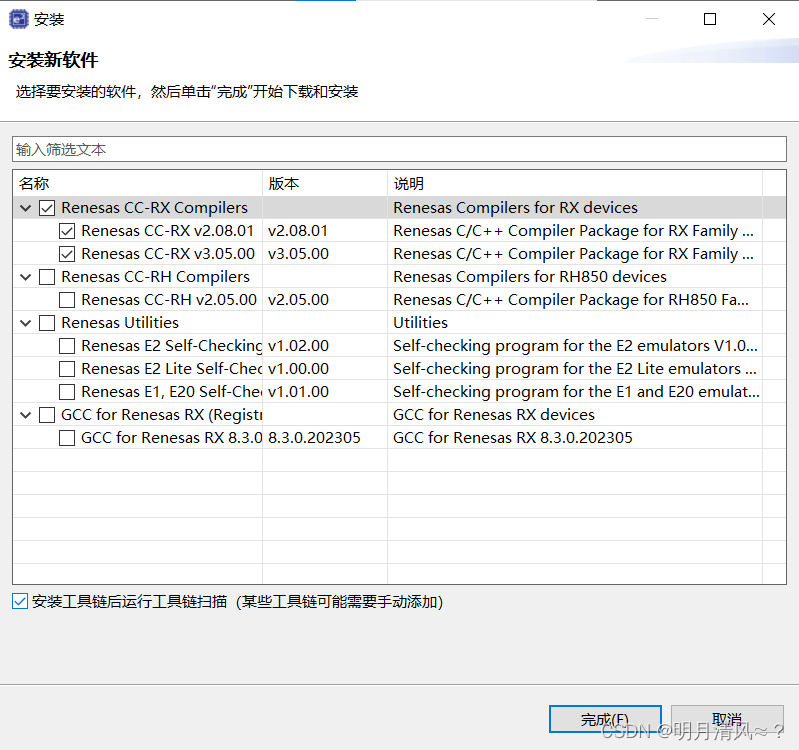Viewport: 799px width, 750px height.
Task: Check Renesas CC-RH Compilers group checkbox
Action: [47, 277]
